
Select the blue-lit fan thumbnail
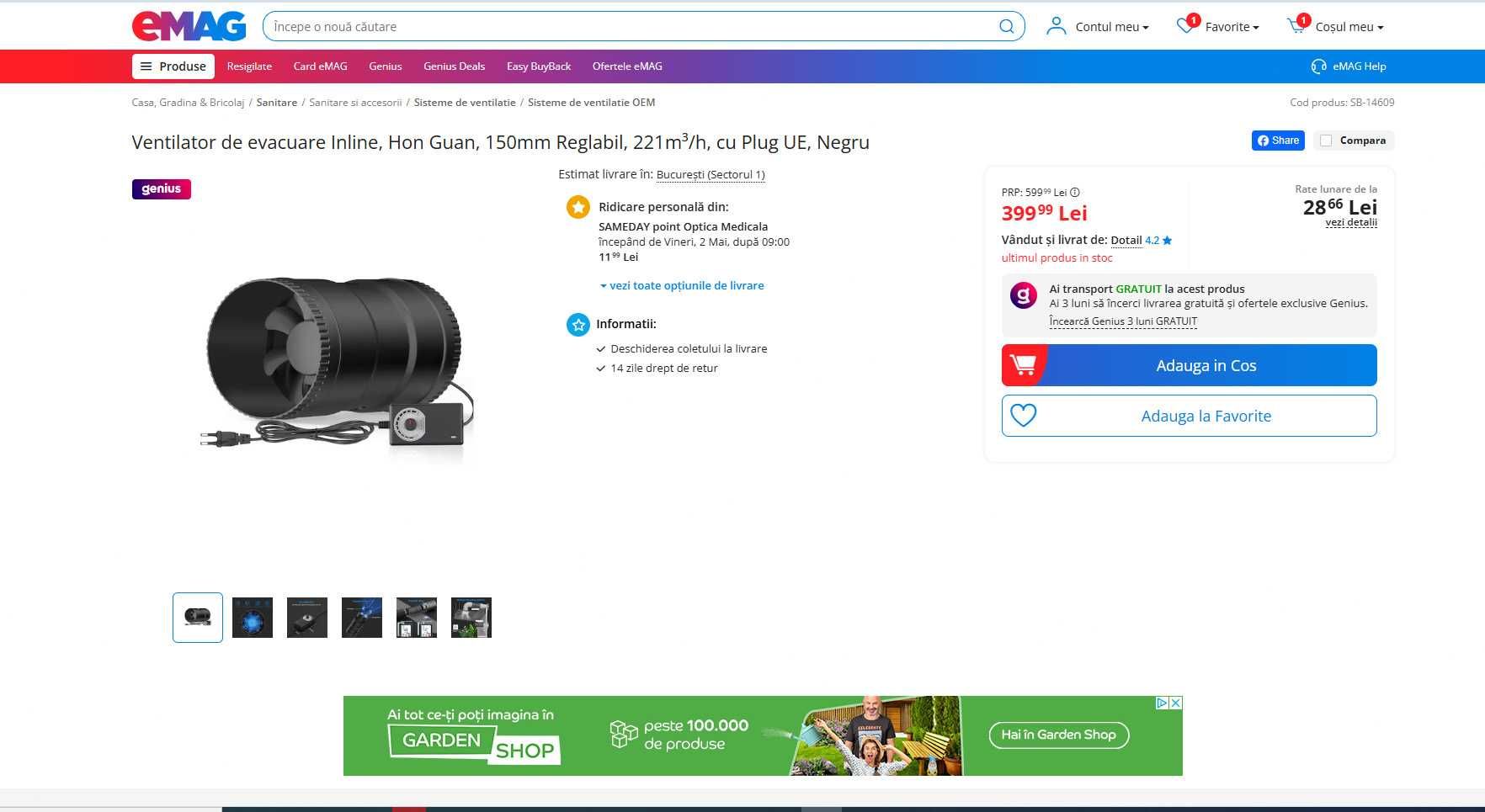(x=253, y=618)
